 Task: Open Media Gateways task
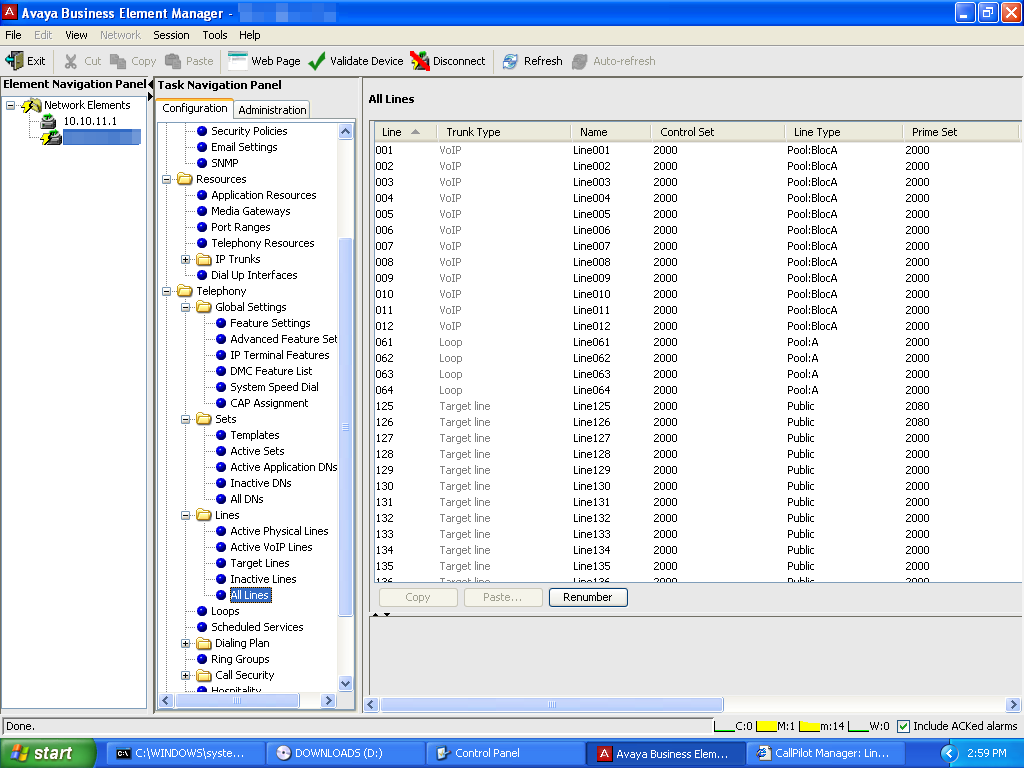pos(250,211)
